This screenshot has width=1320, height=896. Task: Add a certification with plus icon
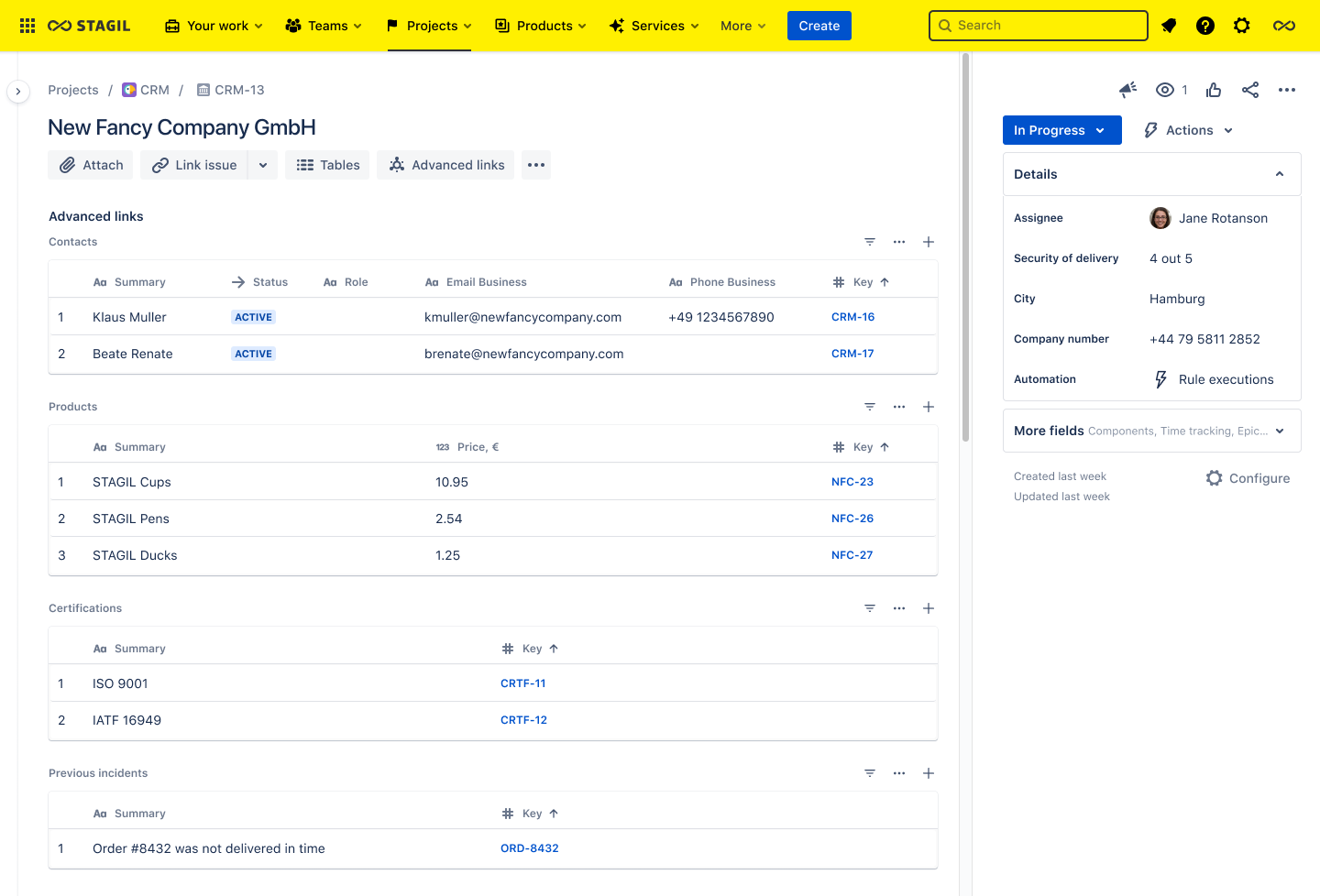(x=929, y=608)
